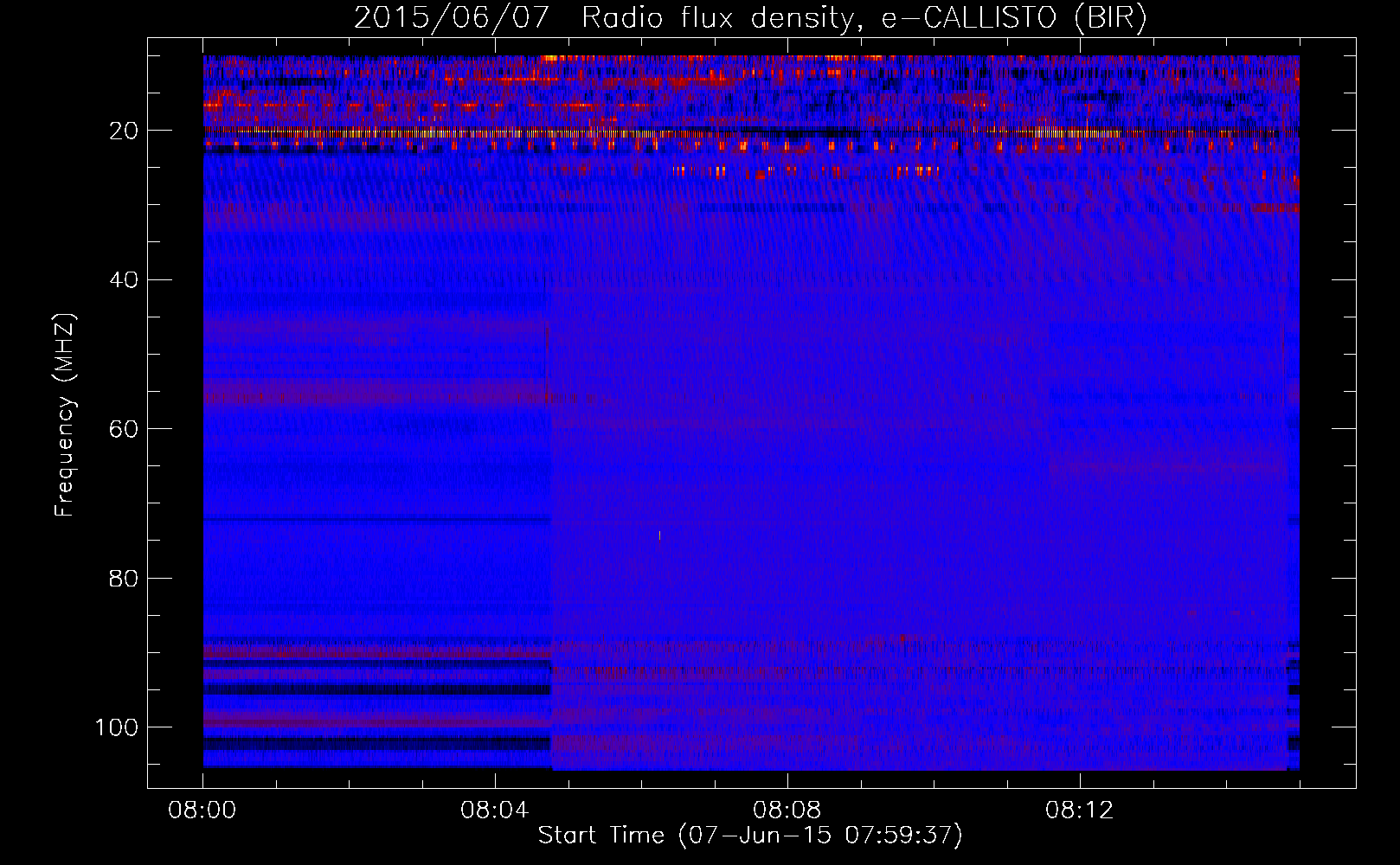1400x865 pixels.
Task: Click the 20 frequency tick label
Action: [x=124, y=131]
